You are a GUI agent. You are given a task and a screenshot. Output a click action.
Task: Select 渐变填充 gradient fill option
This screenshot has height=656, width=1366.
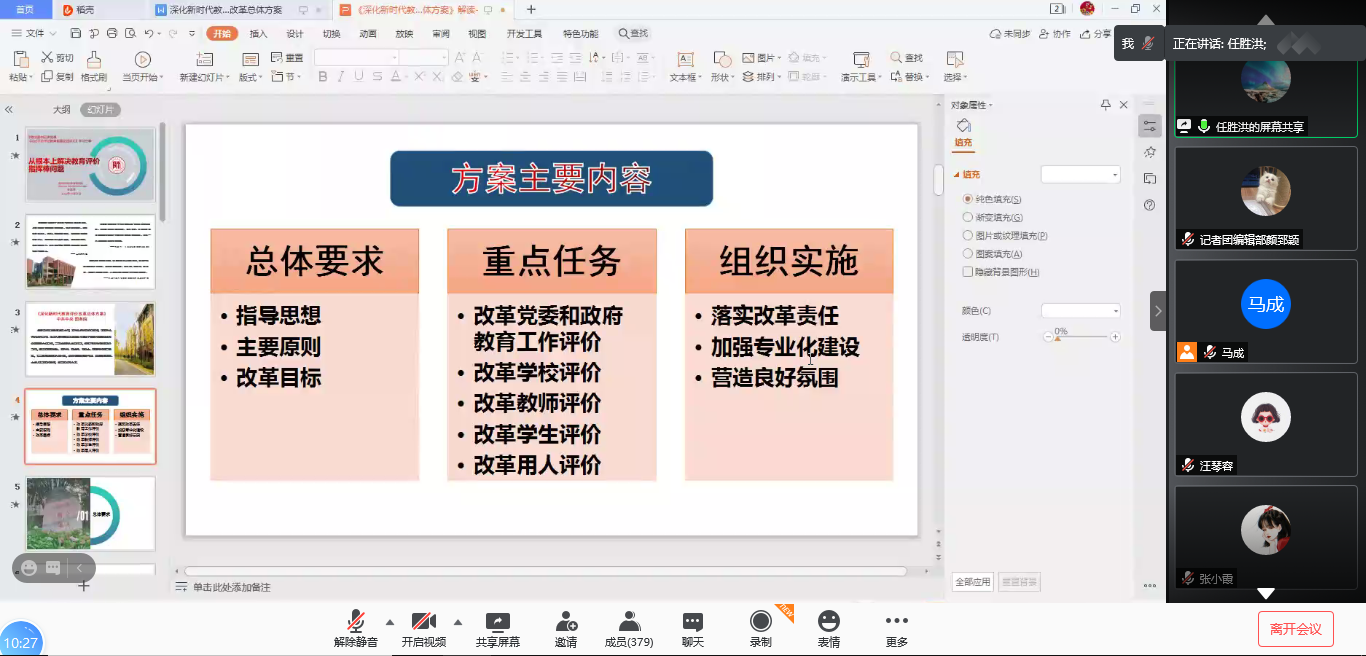pos(967,217)
